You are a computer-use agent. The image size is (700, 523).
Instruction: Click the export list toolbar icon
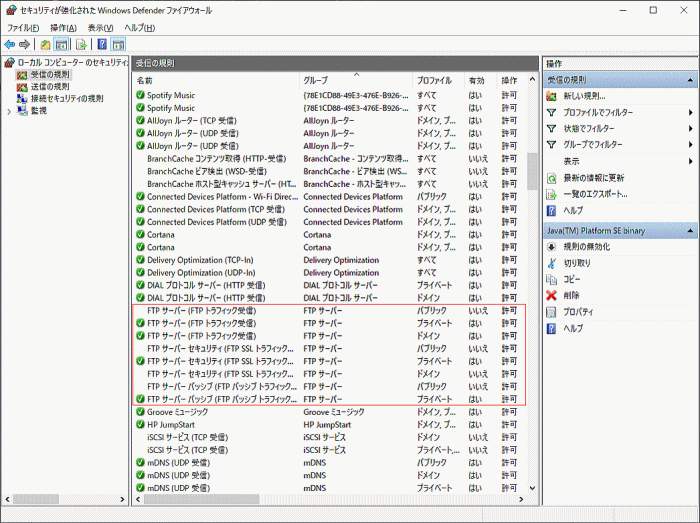click(x=81, y=44)
